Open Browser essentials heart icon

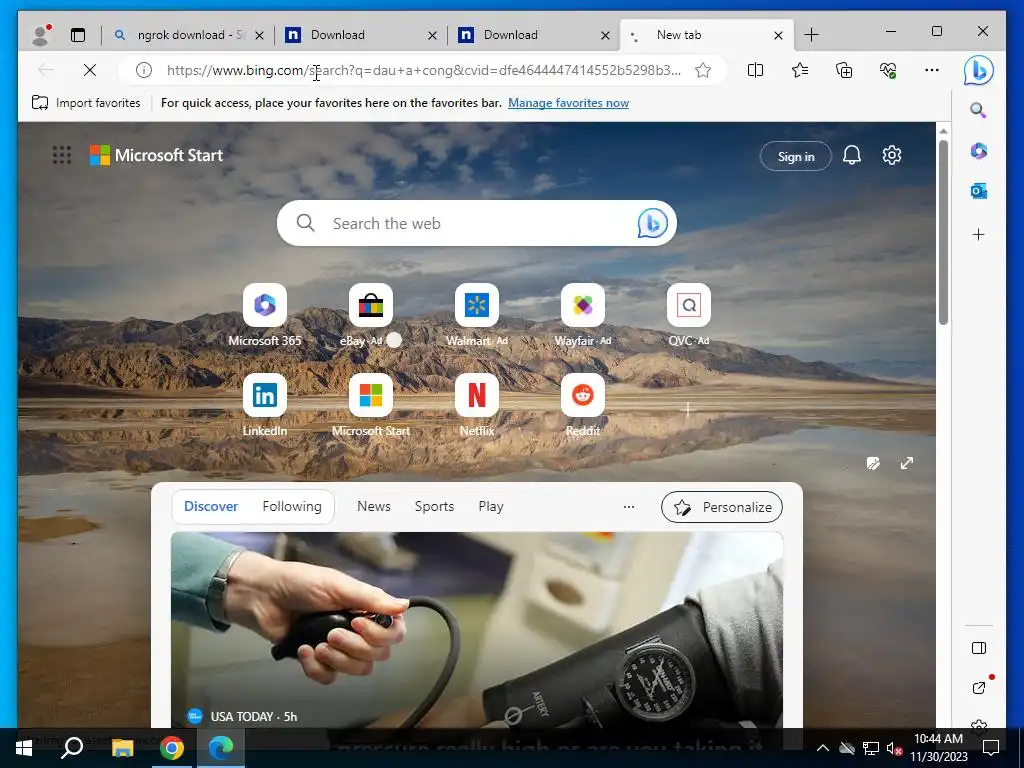888,70
